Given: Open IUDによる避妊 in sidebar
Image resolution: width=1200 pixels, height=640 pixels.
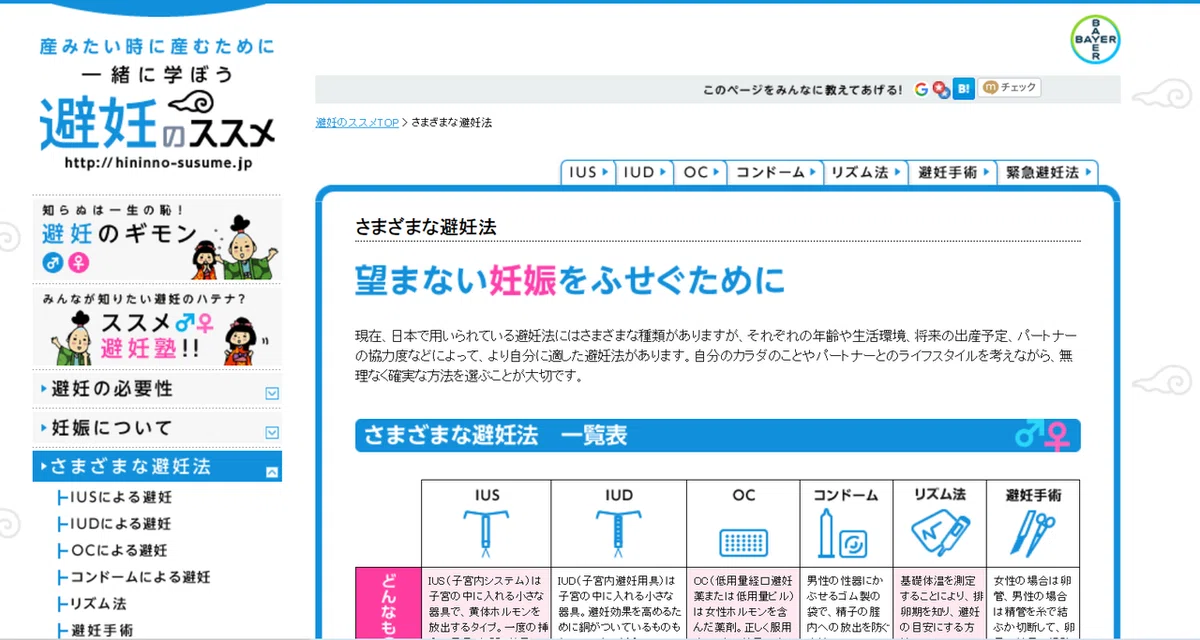Looking at the screenshot, I should tap(121, 523).
